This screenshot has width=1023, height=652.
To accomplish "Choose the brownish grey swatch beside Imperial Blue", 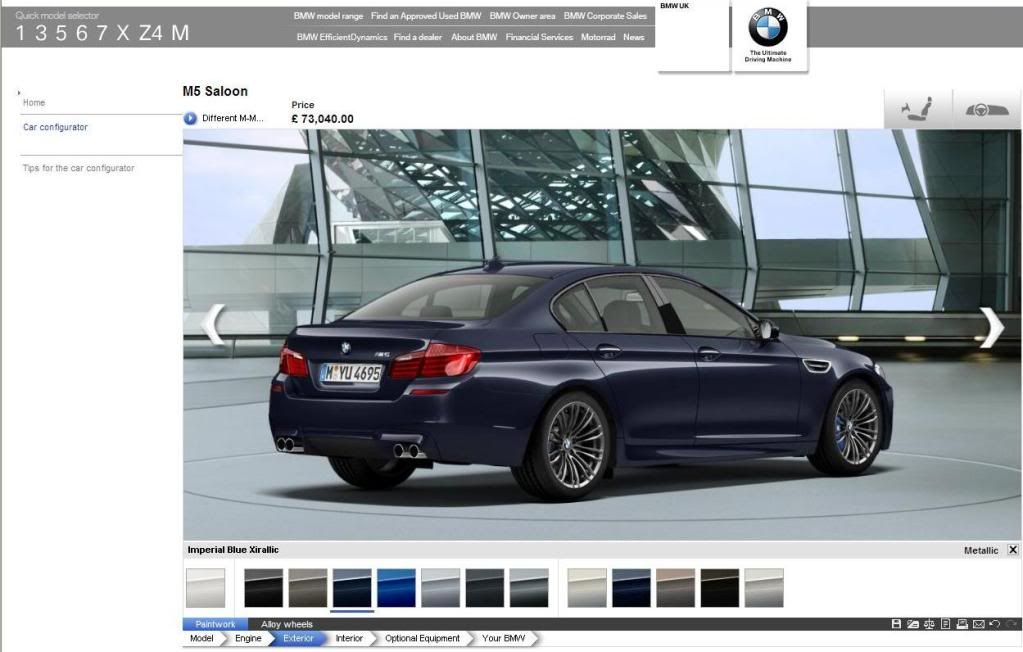I will point(308,587).
